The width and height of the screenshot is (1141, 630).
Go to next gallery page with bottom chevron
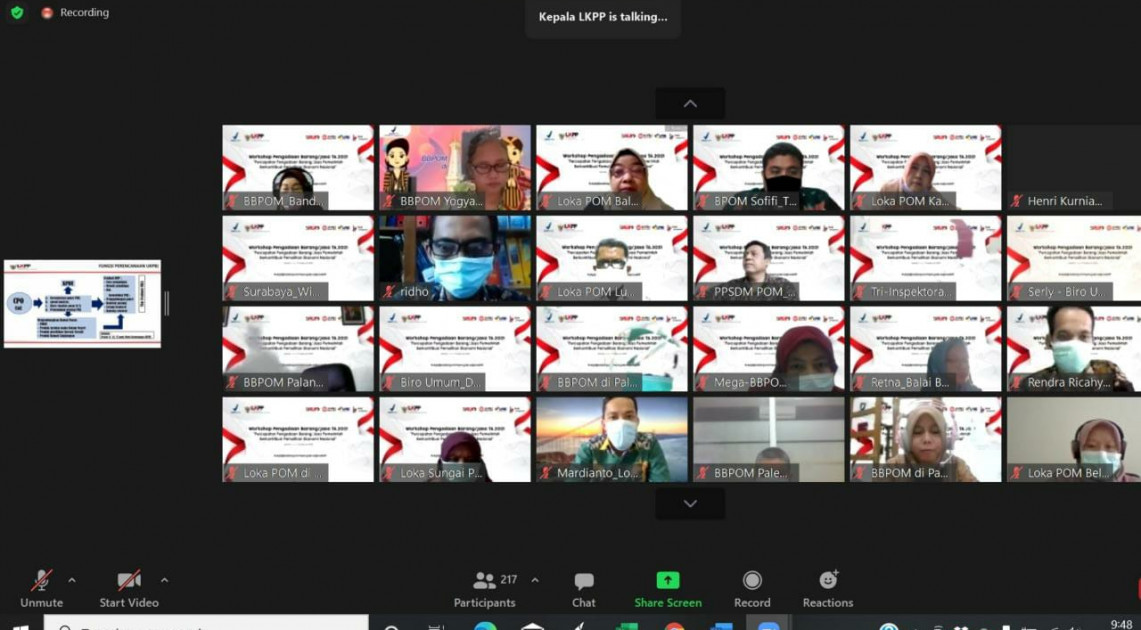pos(690,504)
